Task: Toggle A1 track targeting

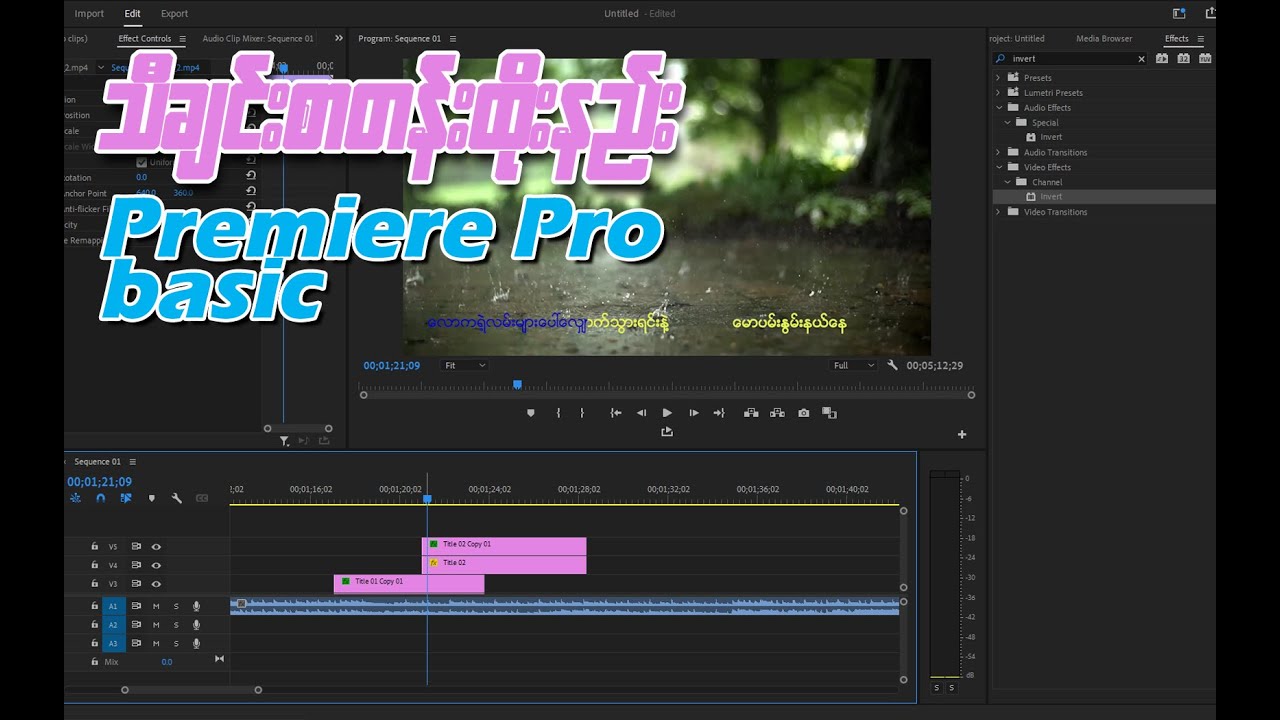Action: (x=113, y=606)
